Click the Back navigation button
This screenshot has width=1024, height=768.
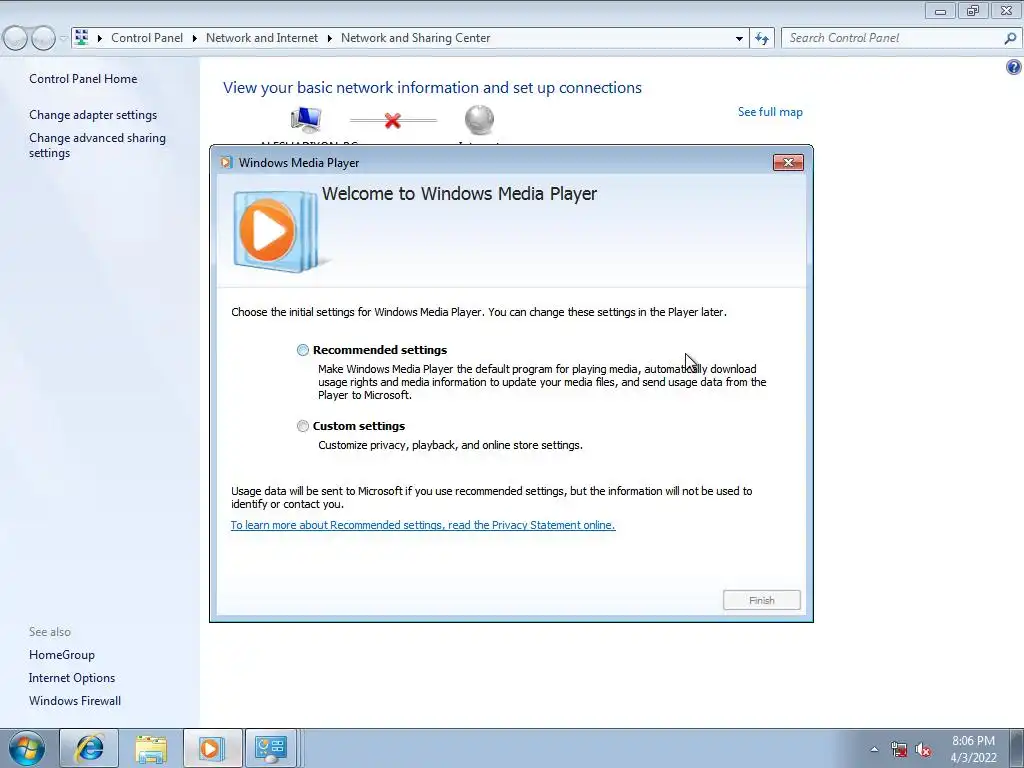tap(16, 39)
